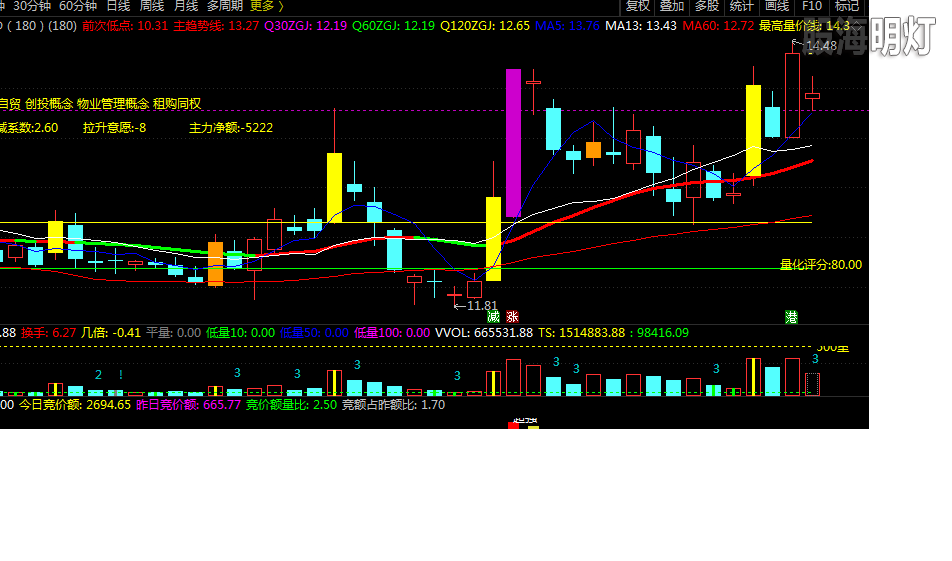Click the number 2 volume marker

pyautogui.click(x=98, y=374)
